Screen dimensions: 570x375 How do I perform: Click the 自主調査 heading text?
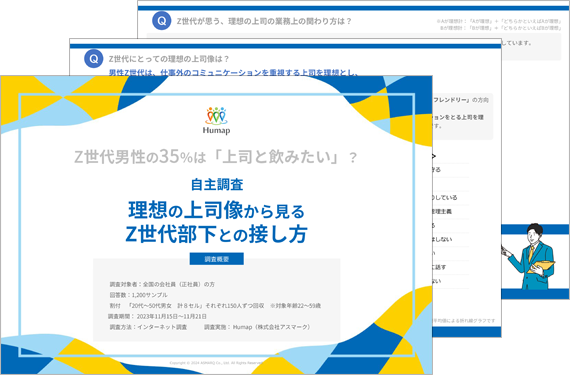(x=217, y=184)
